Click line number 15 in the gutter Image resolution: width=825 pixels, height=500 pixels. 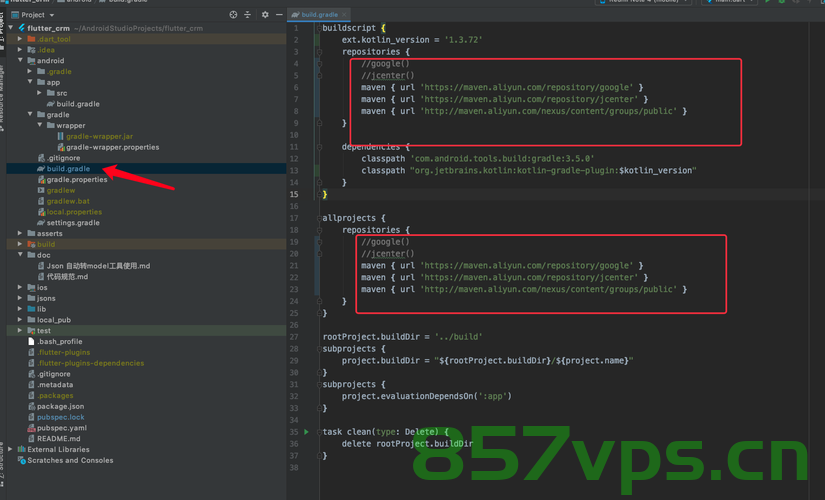[x=294, y=194]
